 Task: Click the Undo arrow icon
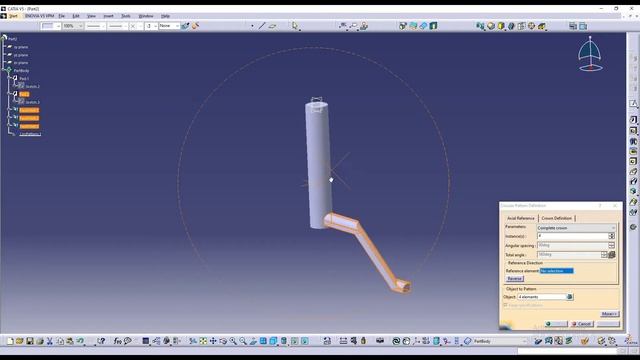pos(80,341)
